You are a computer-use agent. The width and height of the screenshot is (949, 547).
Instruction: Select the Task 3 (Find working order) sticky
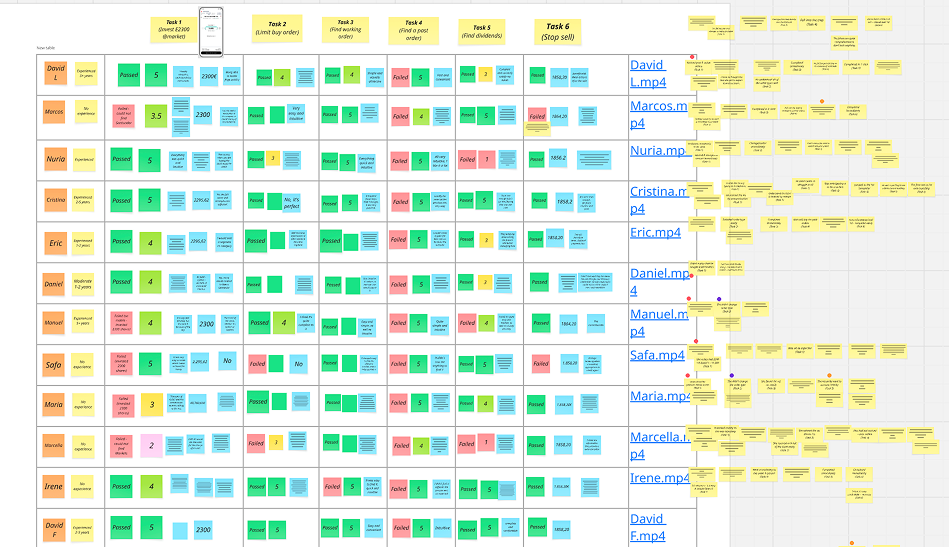tap(345, 29)
